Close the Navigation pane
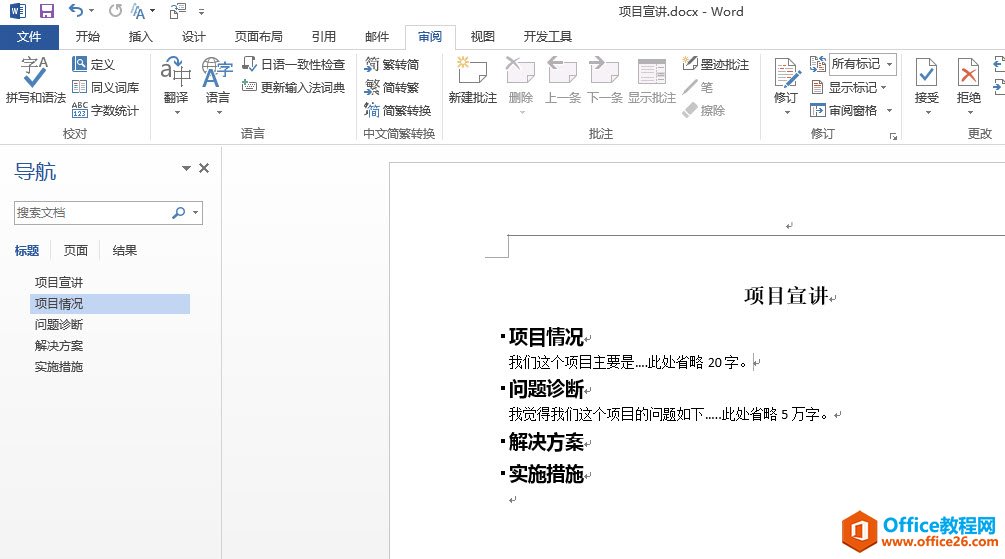This screenshot has width=1005, height=559. tap(204, 168)
